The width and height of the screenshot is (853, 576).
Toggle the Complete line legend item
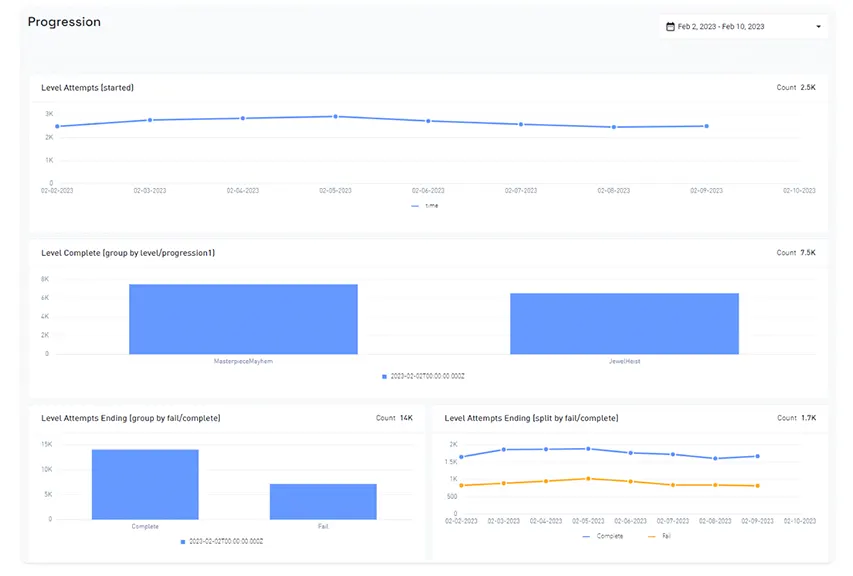603,536
